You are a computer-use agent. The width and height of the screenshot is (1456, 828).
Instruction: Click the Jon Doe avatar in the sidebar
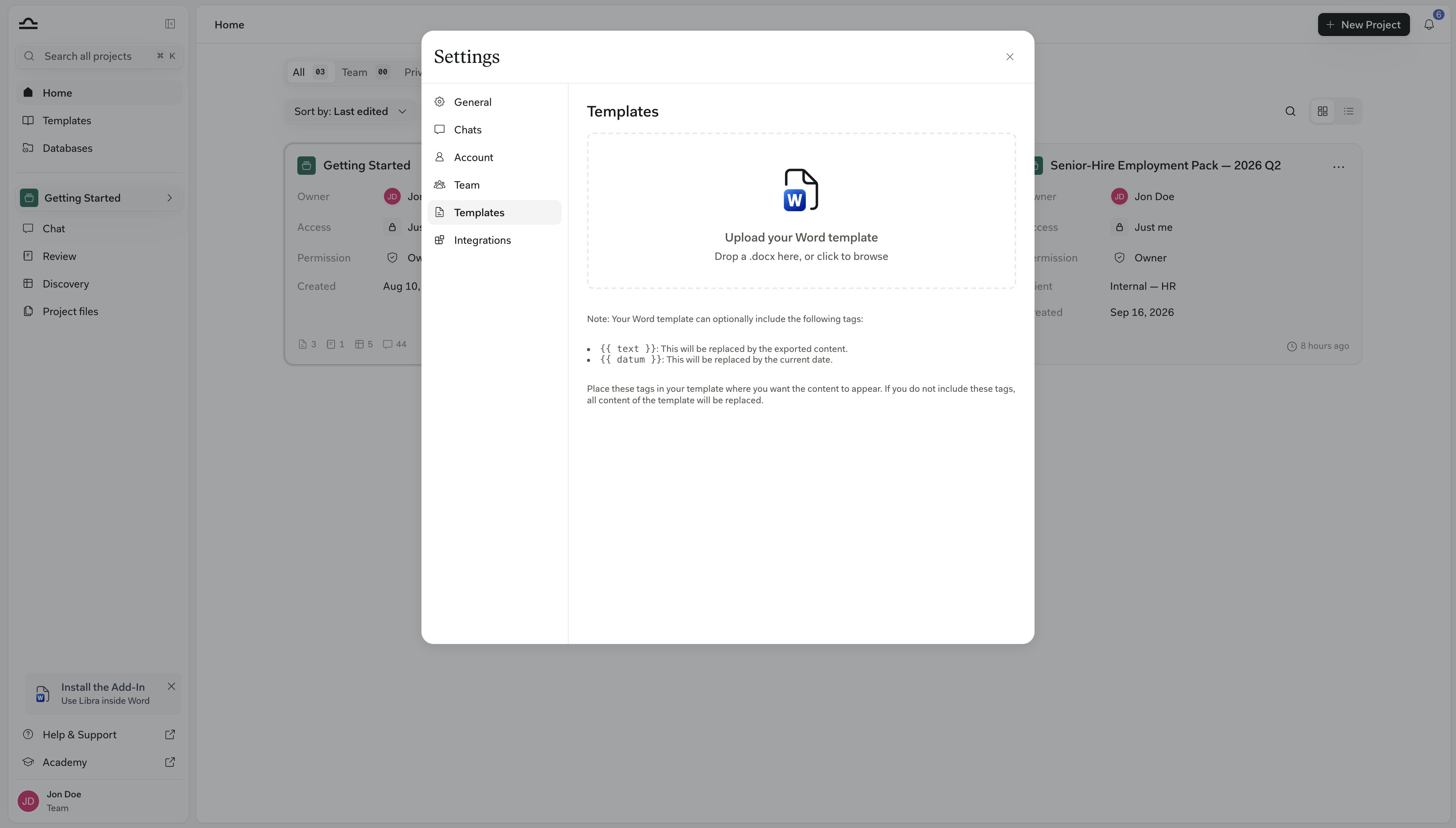28,801
